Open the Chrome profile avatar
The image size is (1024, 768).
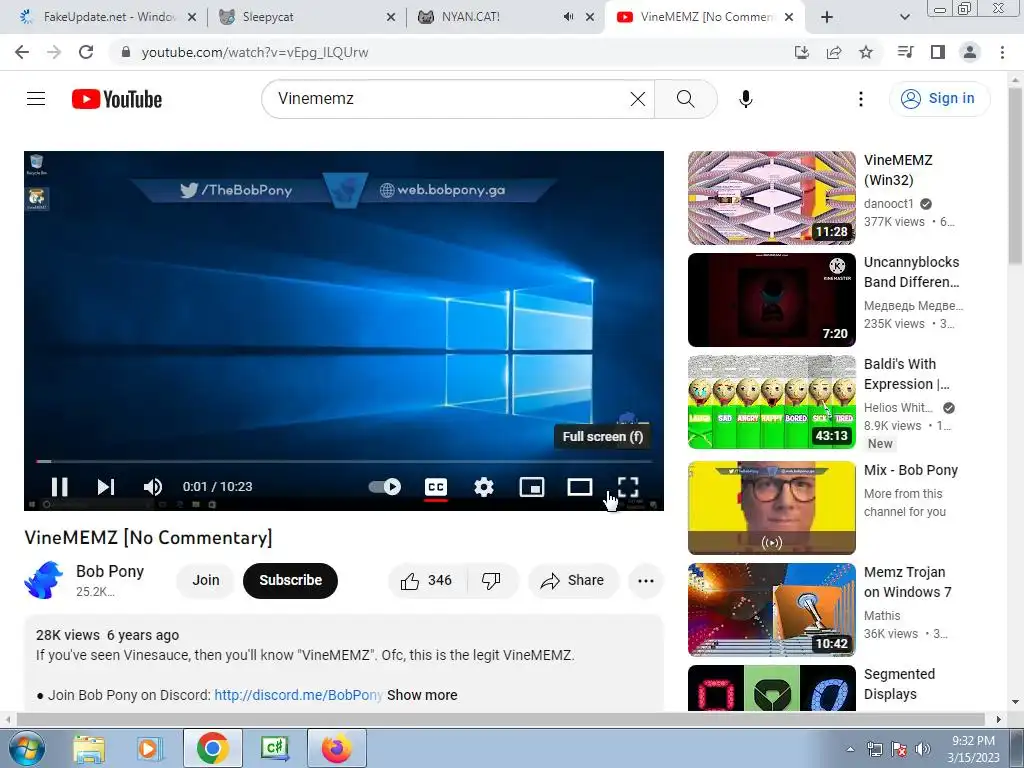coord(970,52)
